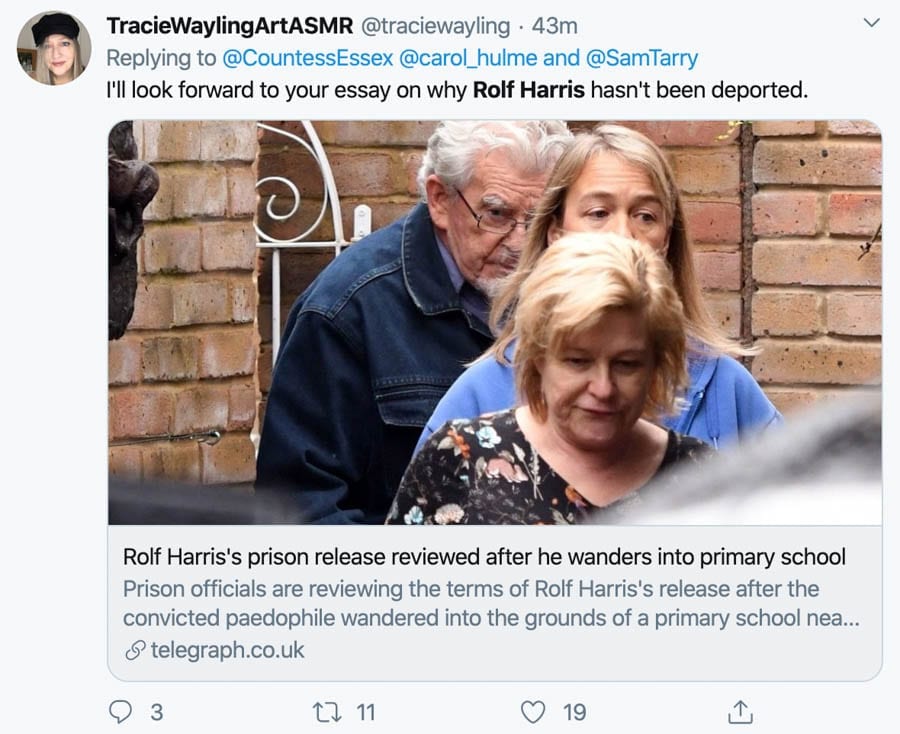The height and width of the screenshot is (734, 900).
Task: Click the reply speech bubble icon
Action: click(x=121, y=711)
